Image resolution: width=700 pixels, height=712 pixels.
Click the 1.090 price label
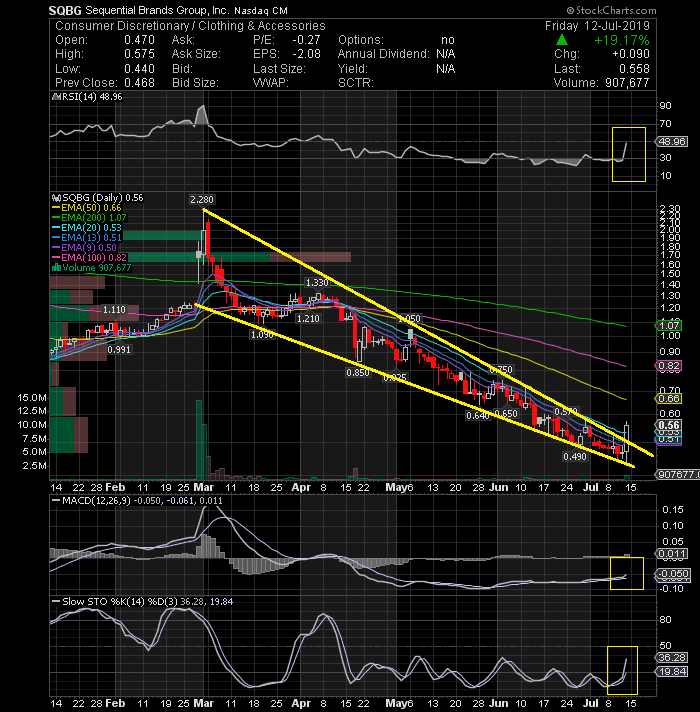pyautogui.click(x=262, y=335)
